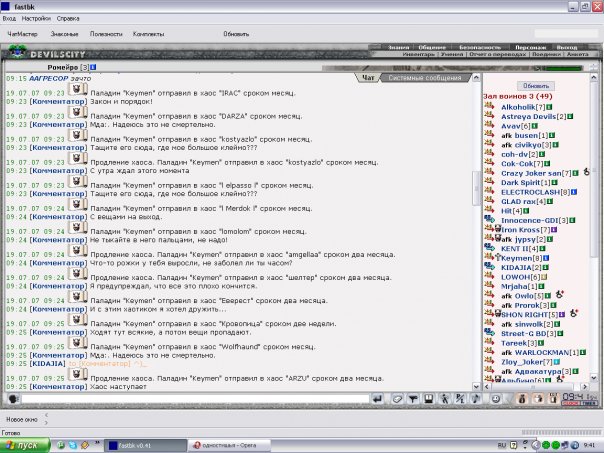Click the green health bar of the character
Image resolution: width=604 pixels, height=453 pixels.
[x=563, y=68]
